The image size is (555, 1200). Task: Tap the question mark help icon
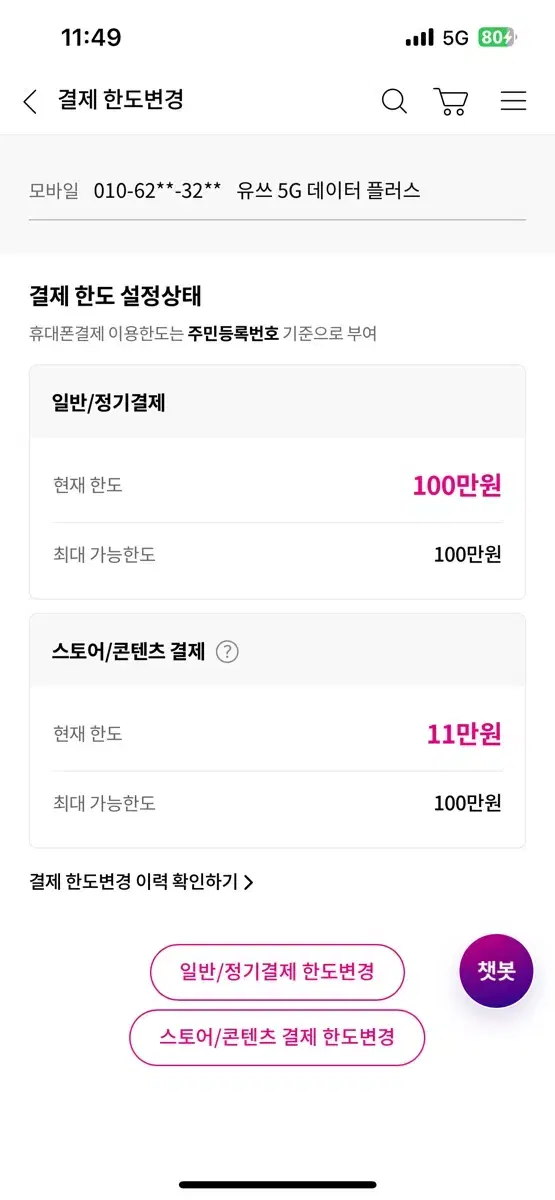coord(227,652)
